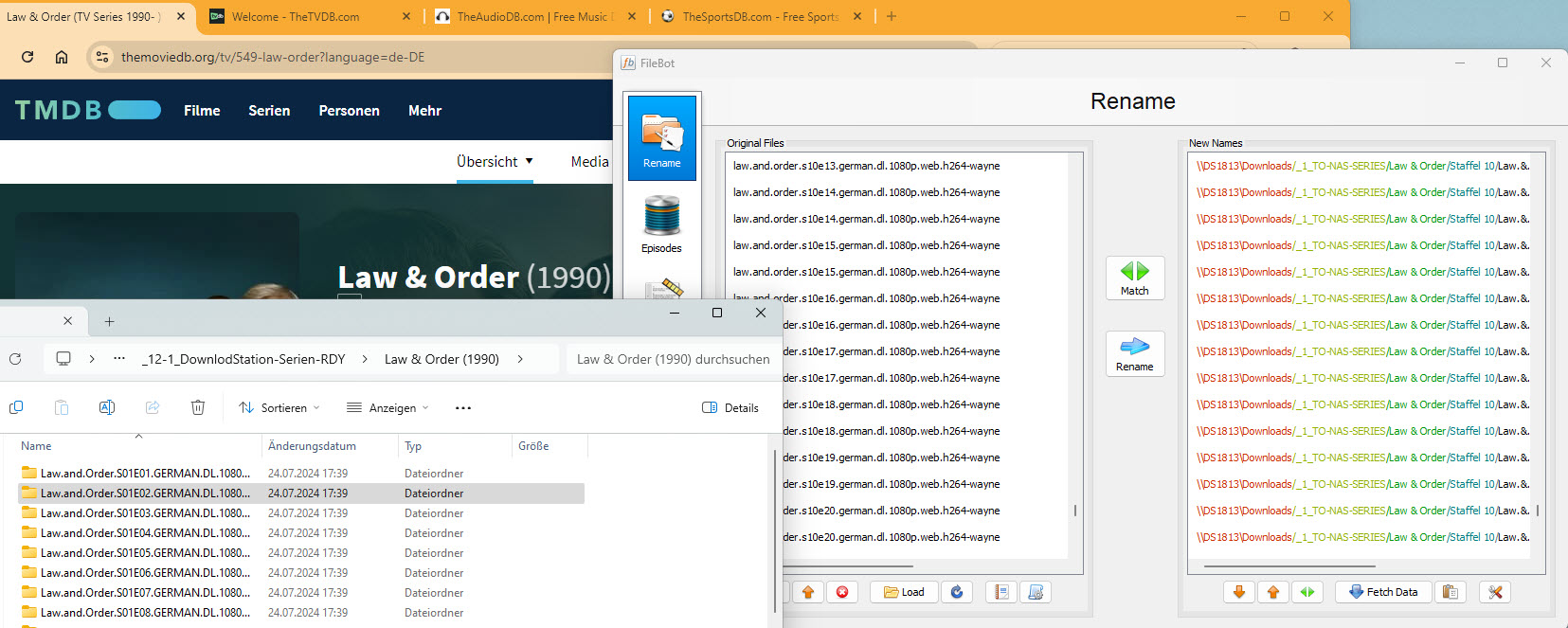The height and width of the screenshot is (628, 1568).
Task: Open the script settings icon under Original Files
Action: tap(1036, 592)
